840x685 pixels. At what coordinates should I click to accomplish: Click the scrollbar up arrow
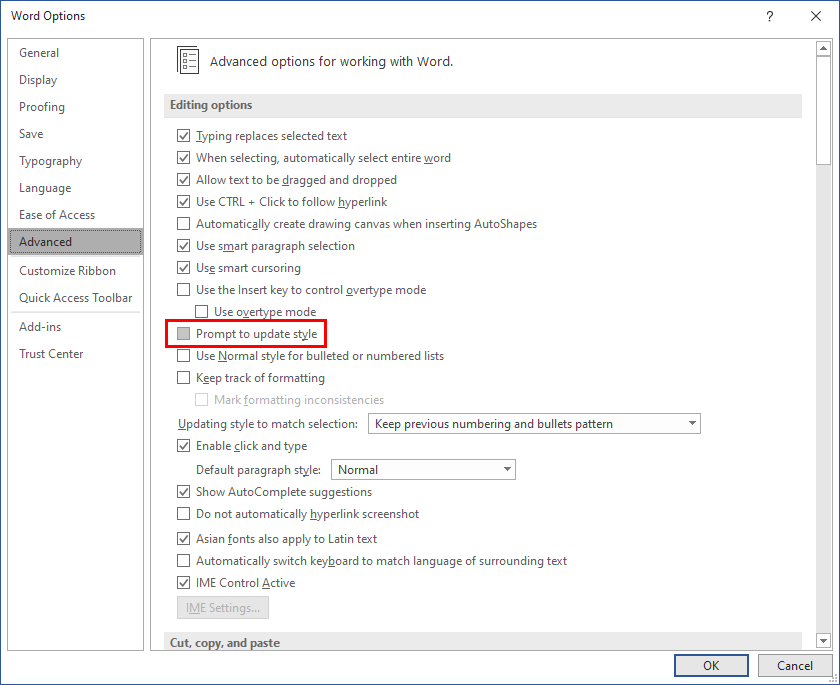click(823, 49)
